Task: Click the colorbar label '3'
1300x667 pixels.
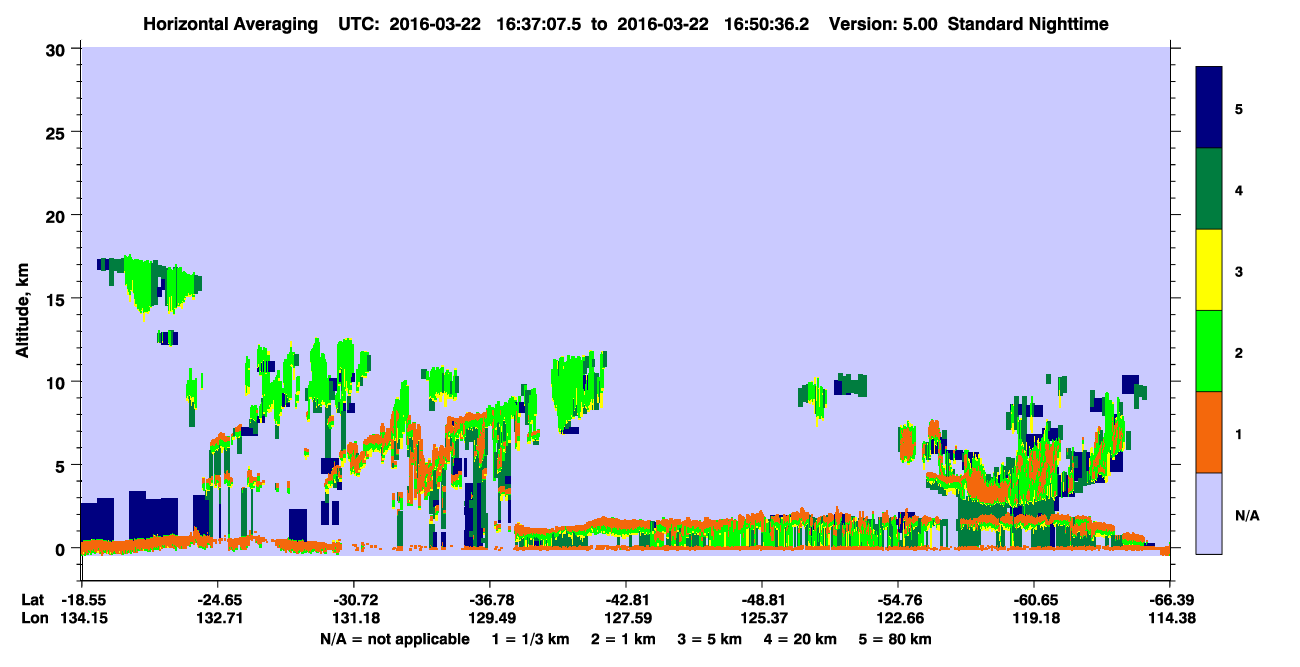Action: (1239, 270)
